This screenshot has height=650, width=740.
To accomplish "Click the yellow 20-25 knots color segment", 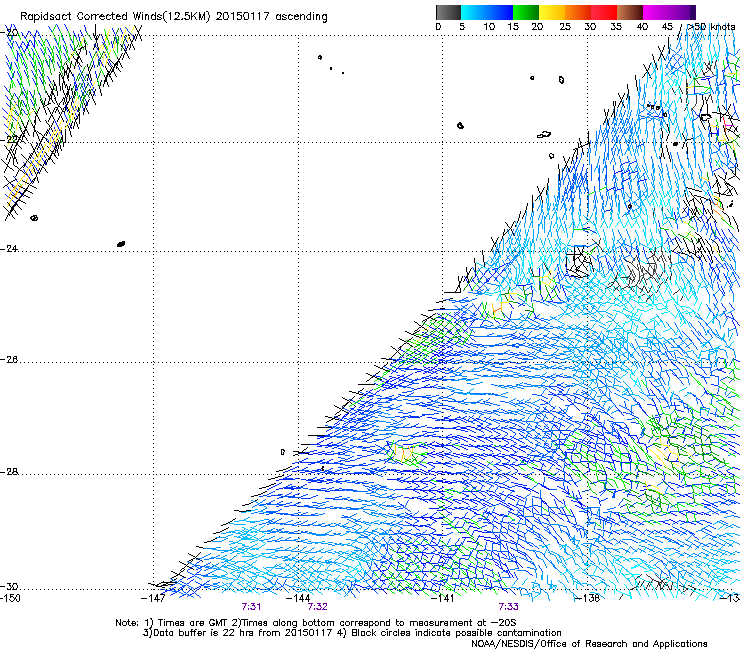I will pos(552,12).
